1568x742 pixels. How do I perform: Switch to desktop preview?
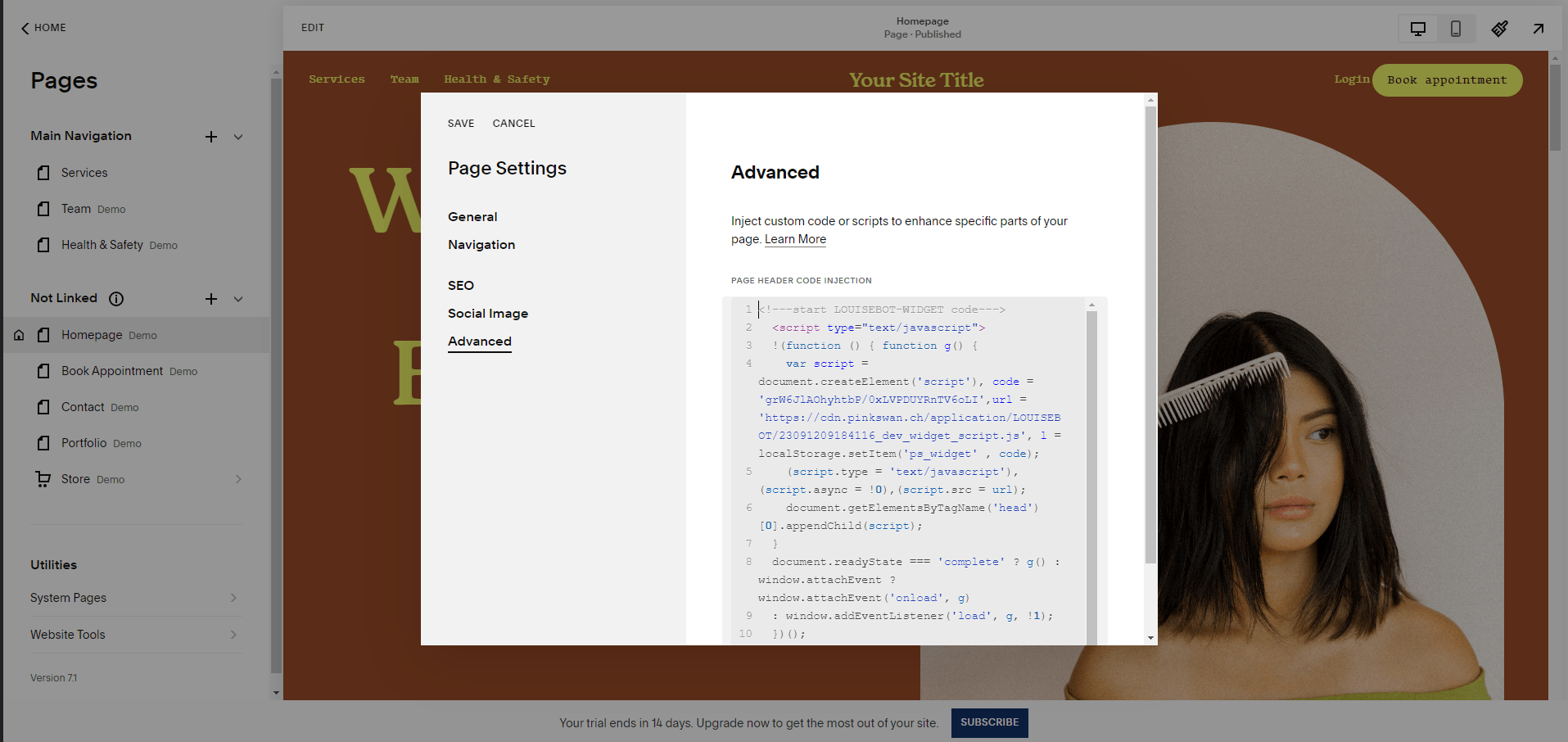point(1418,29)
